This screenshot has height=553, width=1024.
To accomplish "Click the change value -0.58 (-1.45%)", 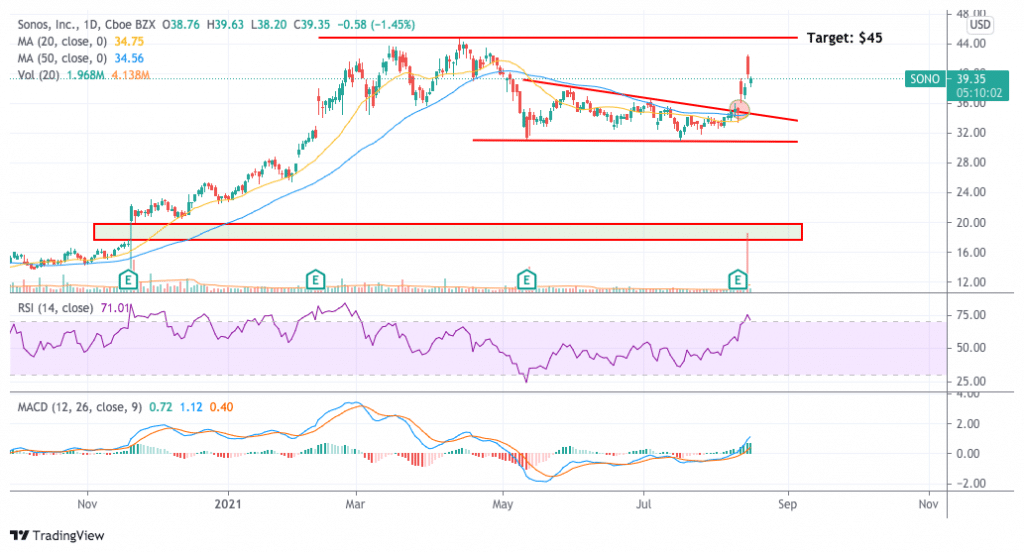I will click(x=376, y=25).
